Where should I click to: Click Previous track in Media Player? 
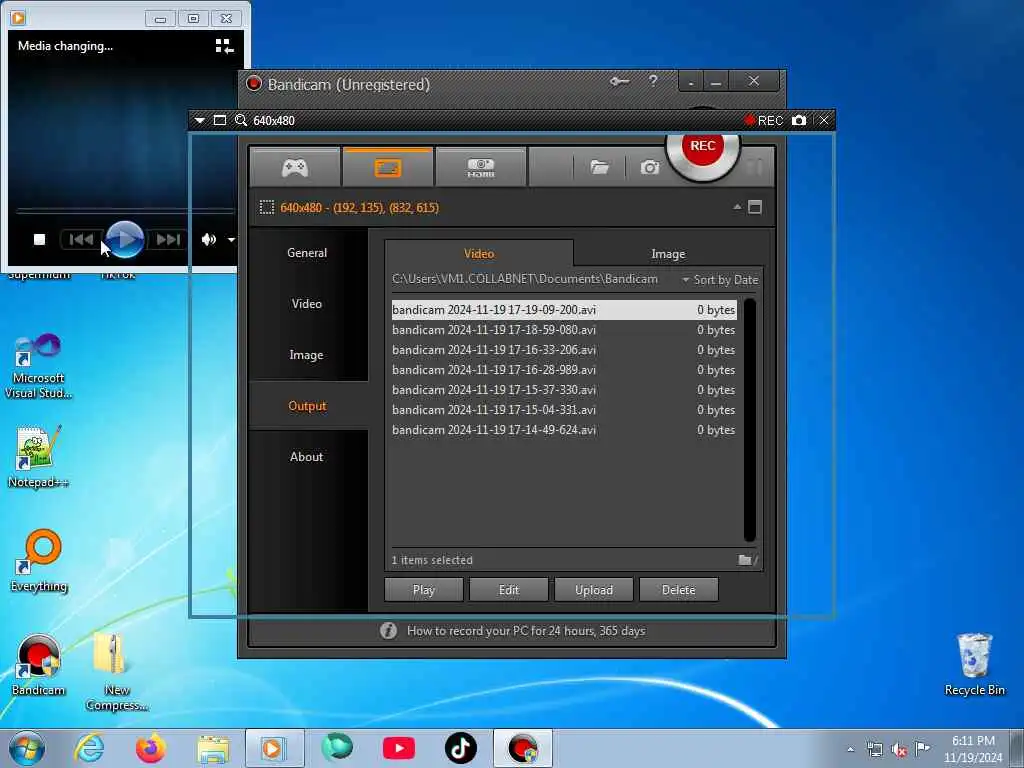pyautogui.click(x=81, y=240)
